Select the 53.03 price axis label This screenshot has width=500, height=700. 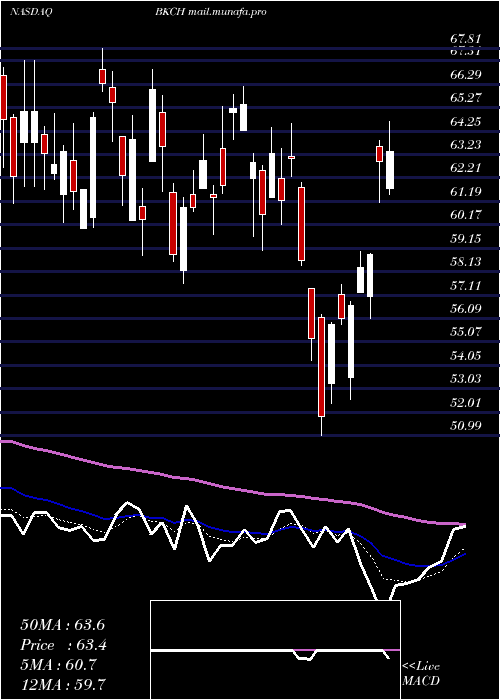pos(466,379)
